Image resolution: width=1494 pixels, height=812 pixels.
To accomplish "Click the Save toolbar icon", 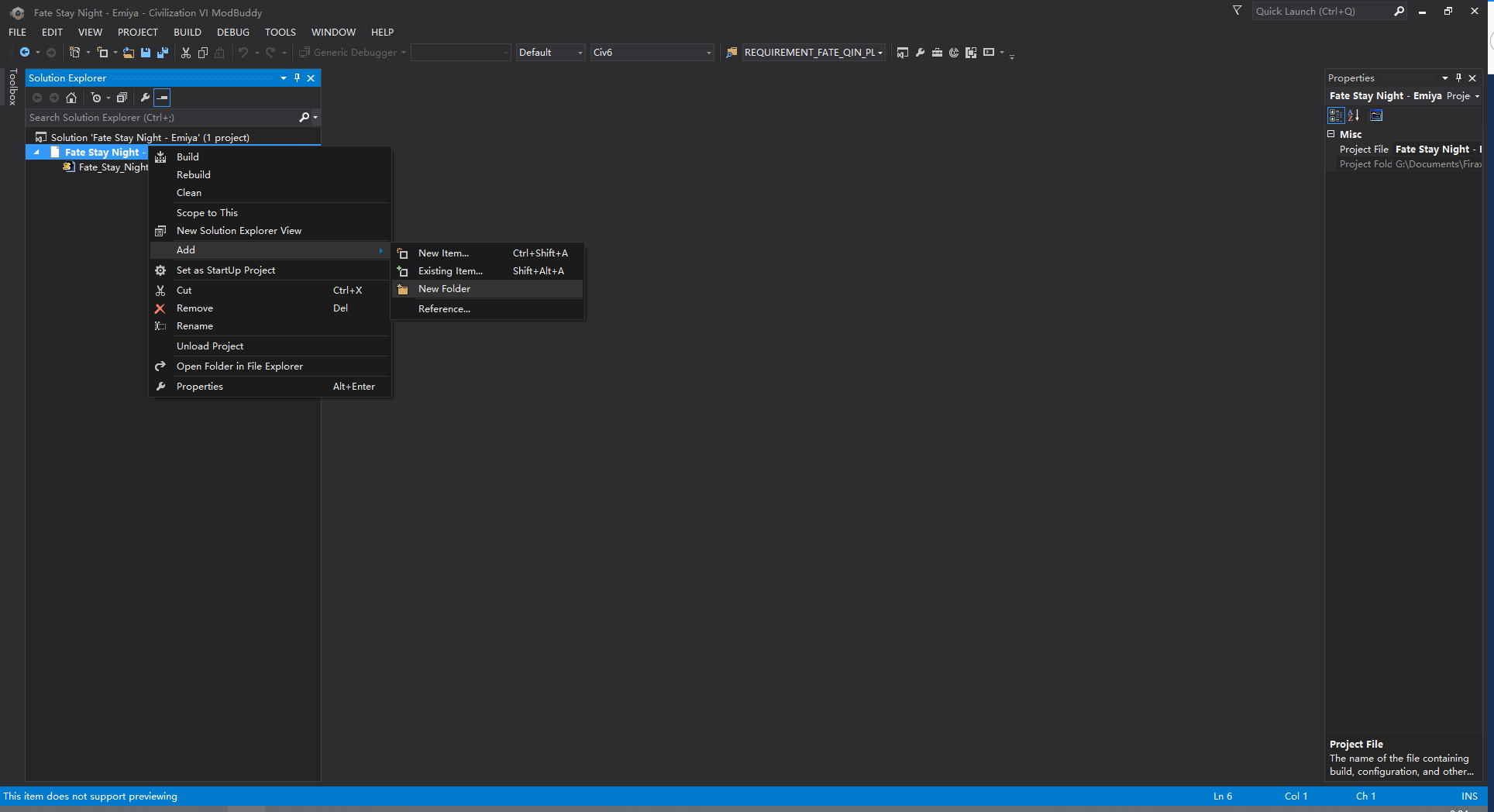I will coord(146,53).
